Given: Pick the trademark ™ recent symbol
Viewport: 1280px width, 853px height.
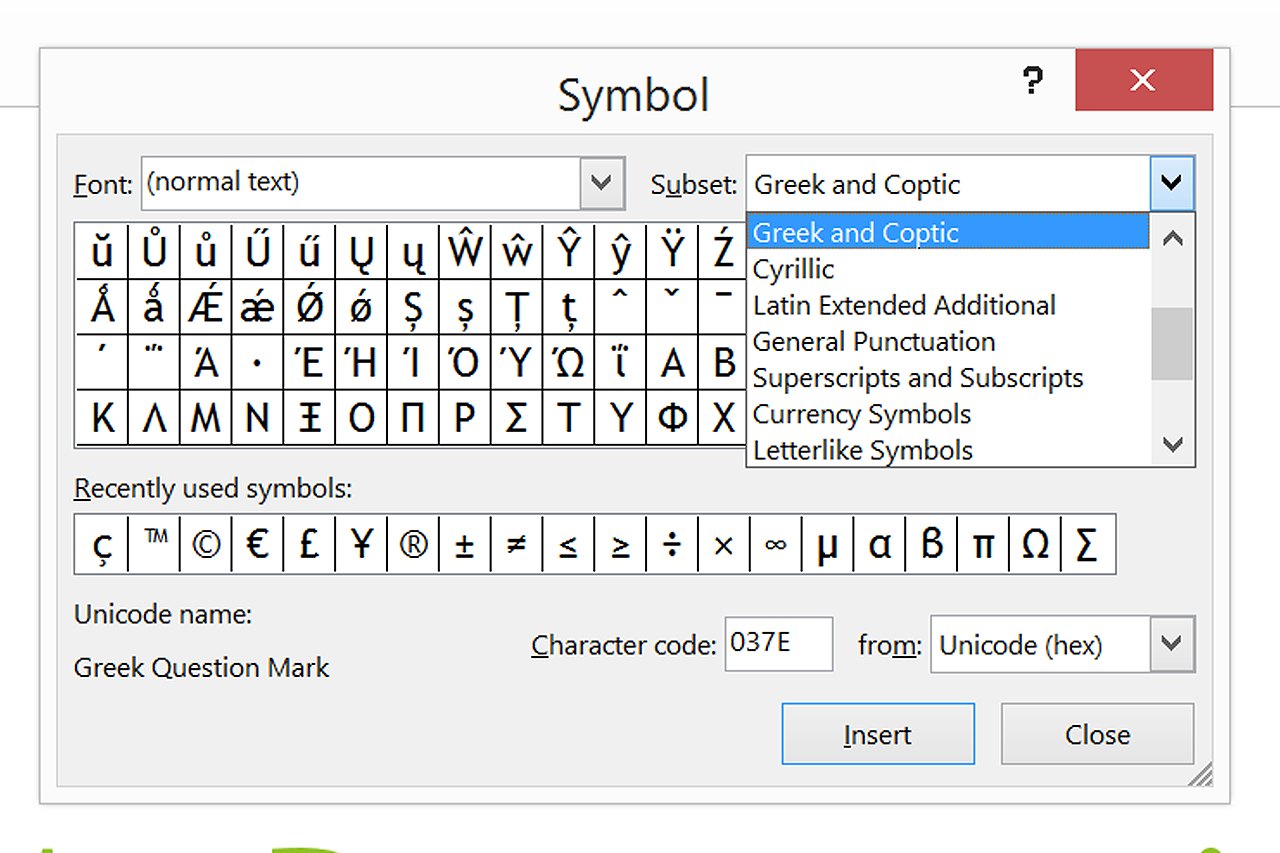Looking at the screenshot, I should tap(154, 544).
